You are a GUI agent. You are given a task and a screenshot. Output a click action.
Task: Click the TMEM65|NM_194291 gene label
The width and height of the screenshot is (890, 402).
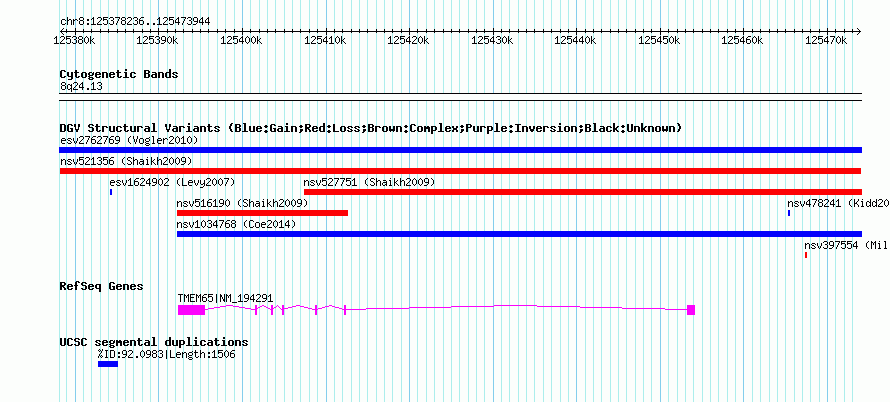(225, 298)
